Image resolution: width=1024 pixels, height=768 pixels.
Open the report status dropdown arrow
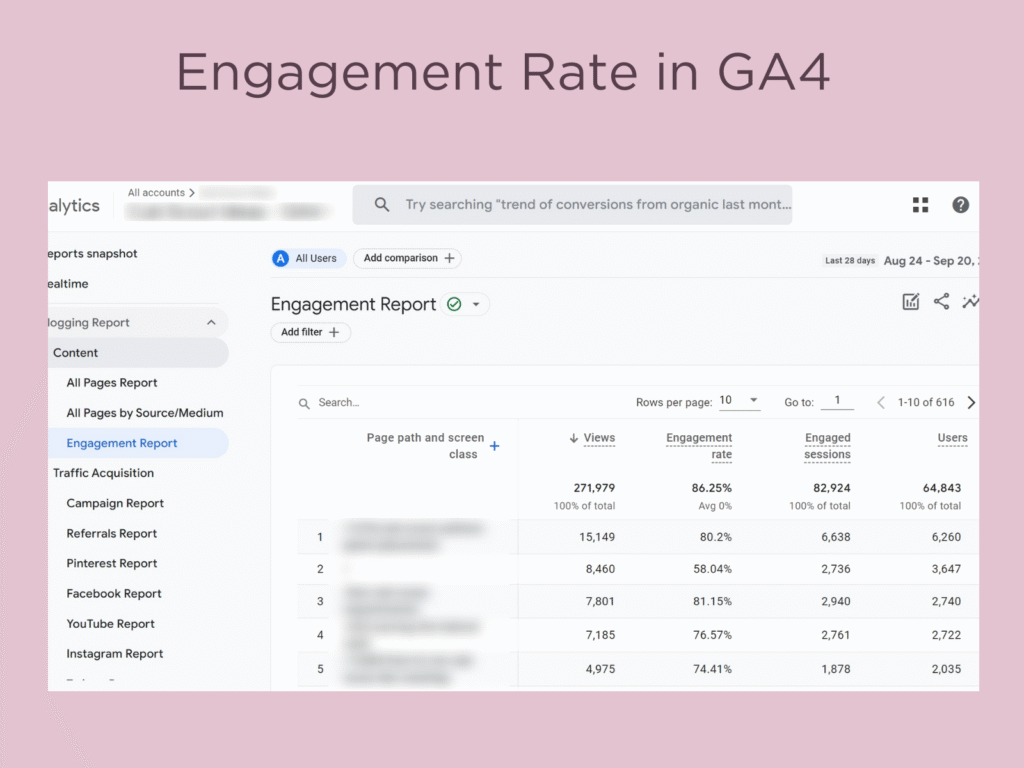click(476, 305)
